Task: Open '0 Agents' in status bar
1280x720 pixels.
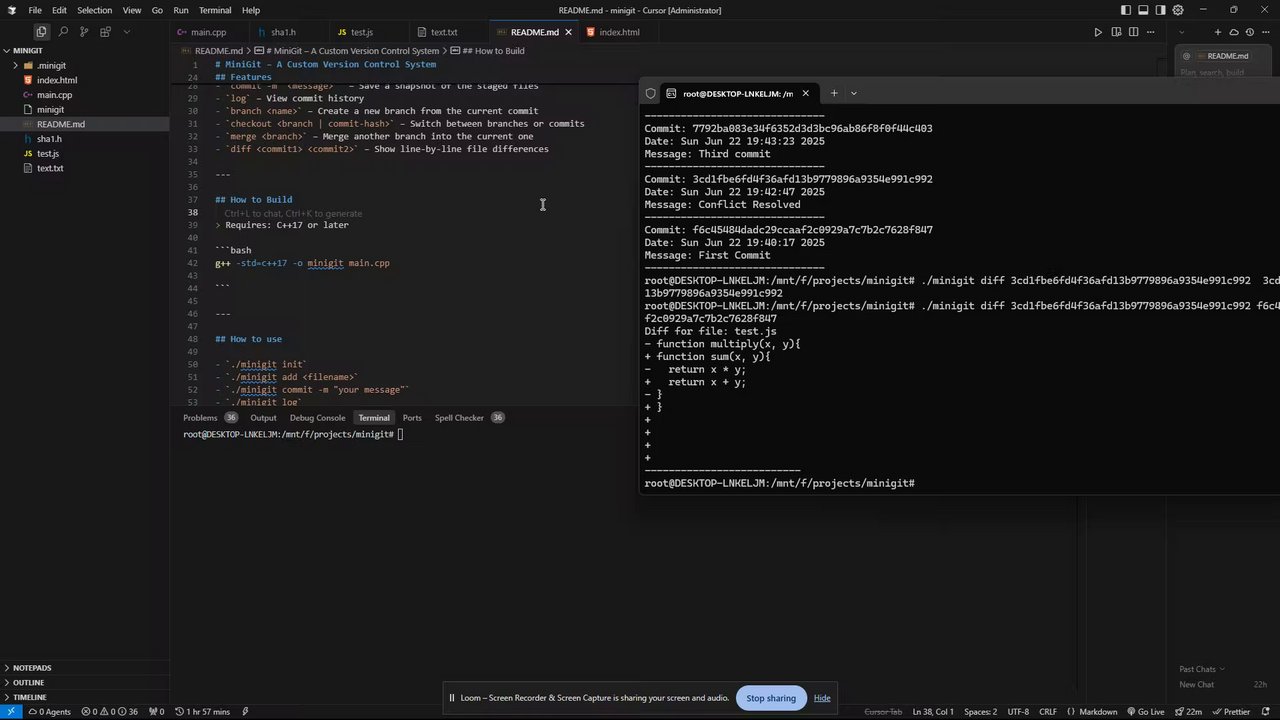Action: [49, 712]
